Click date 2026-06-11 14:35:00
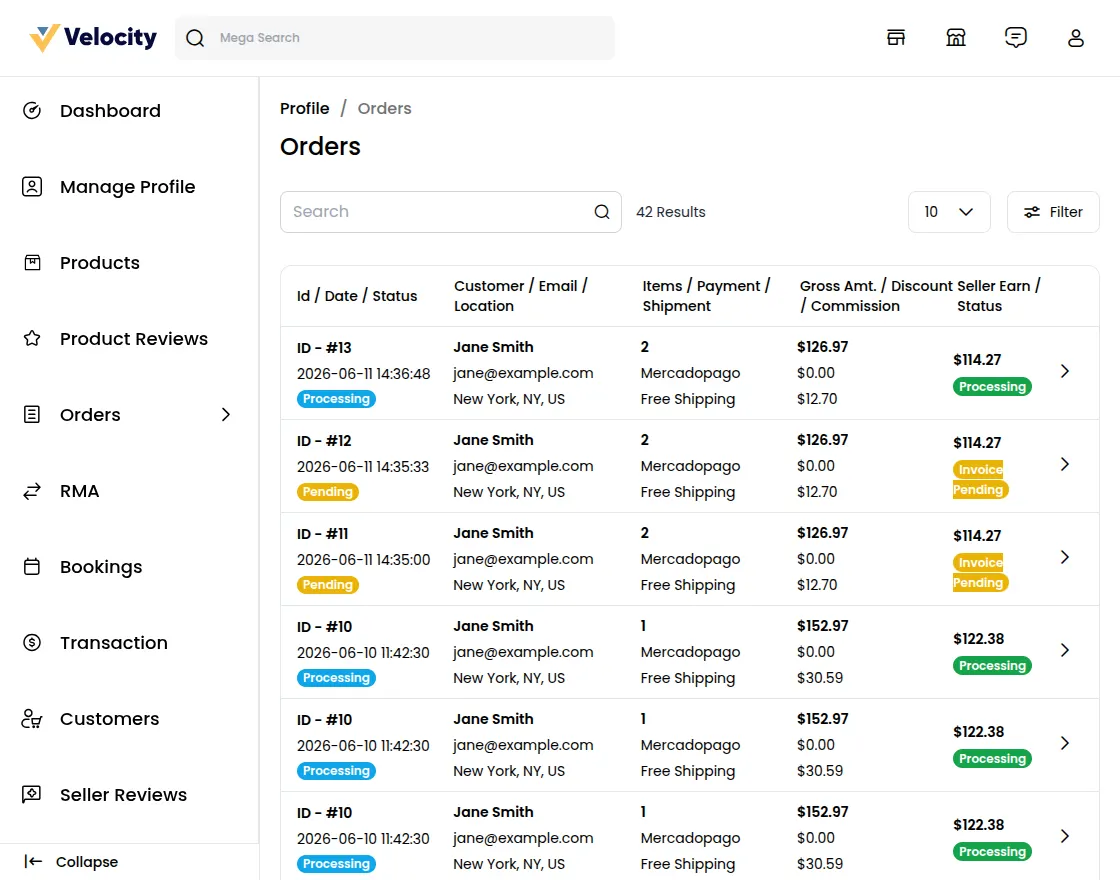 point(364,559)
